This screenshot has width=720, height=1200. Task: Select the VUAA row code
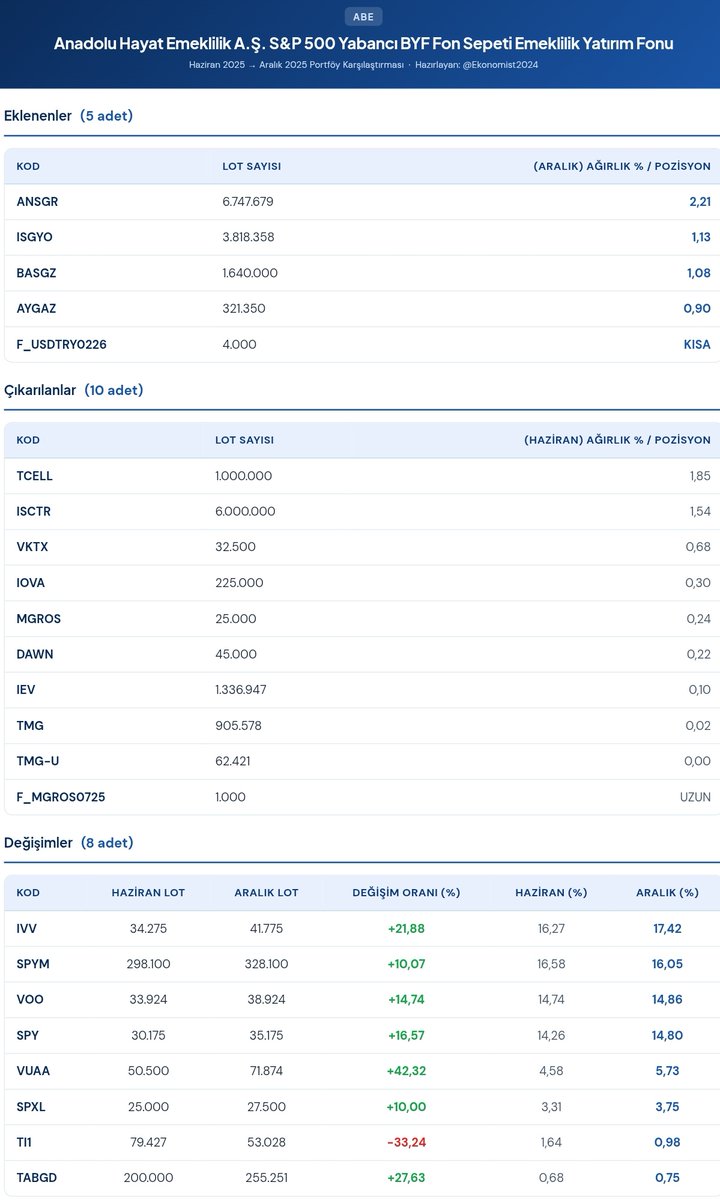pos(33,1071)
